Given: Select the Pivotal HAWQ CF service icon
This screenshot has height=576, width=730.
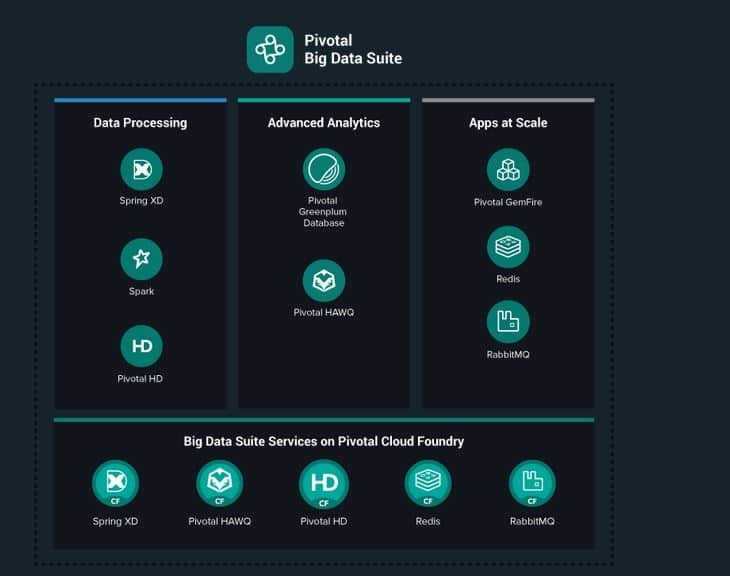Looking at the screenshot, I should (x=220, y=483).
